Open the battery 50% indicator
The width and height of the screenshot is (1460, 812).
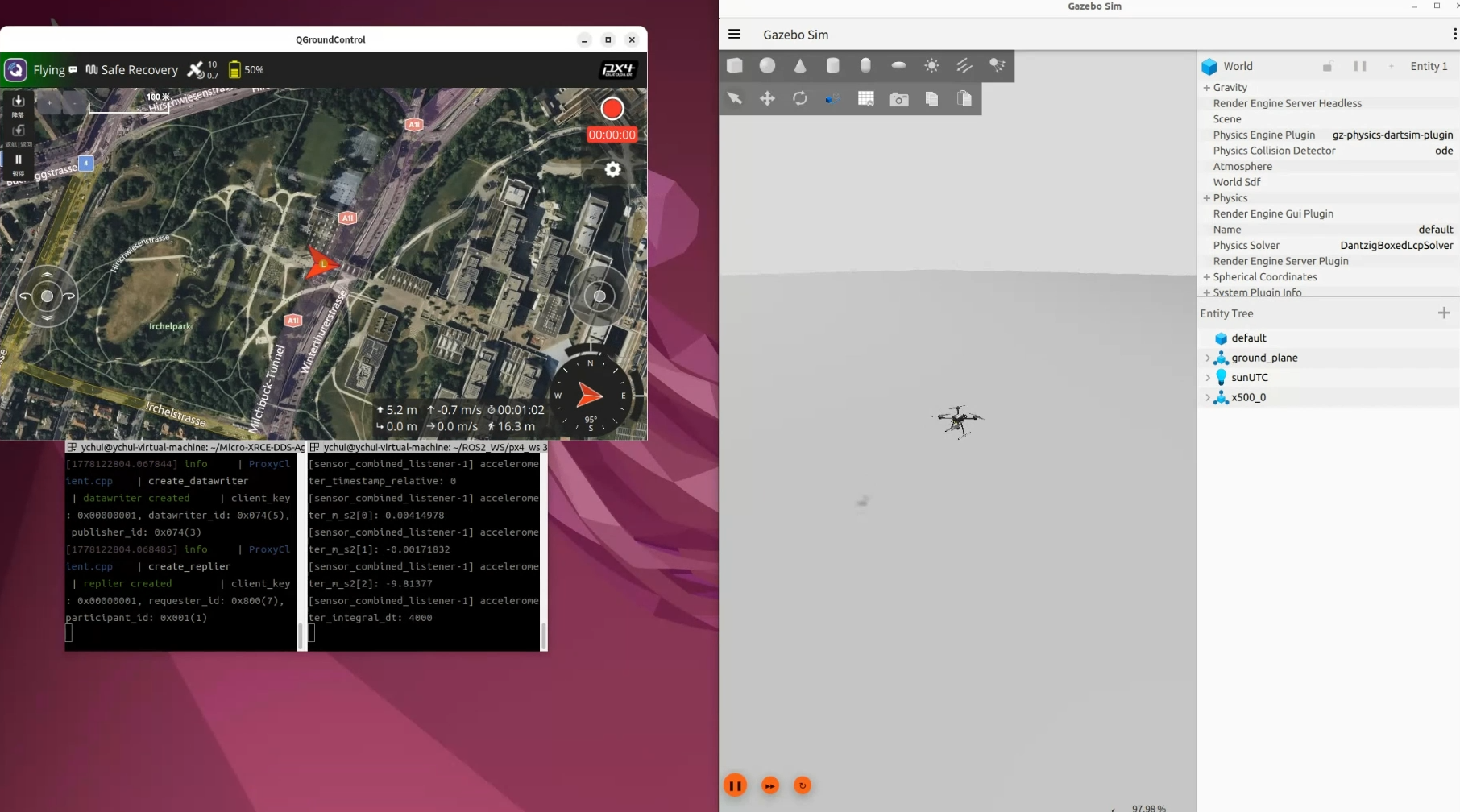pyautogui.click(x=245, y=70)
